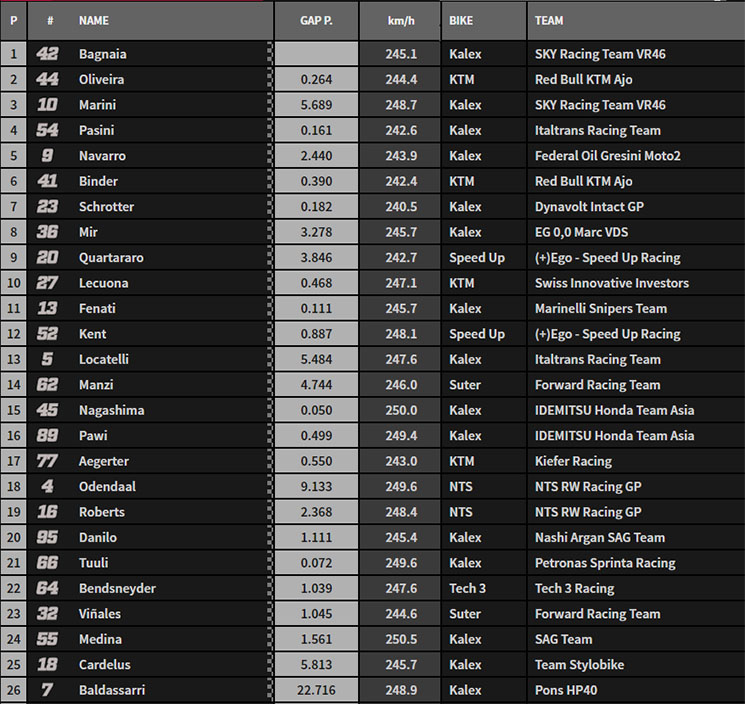Click speed value 248.7 for Marini

click(401, 105)
